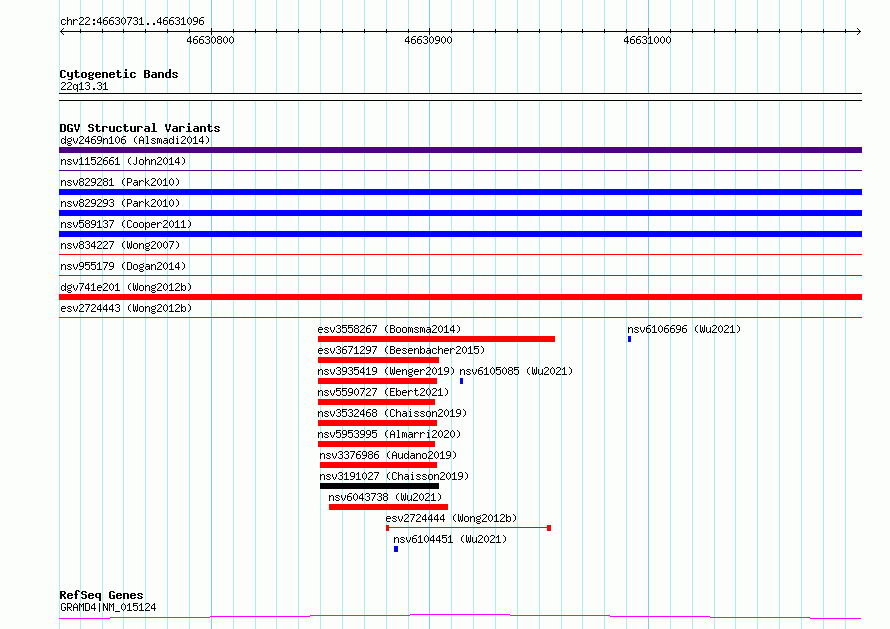The image size is (890, 629).
Task: Select the nsv1152661 (John2014) label
Action: click(123, 161)
